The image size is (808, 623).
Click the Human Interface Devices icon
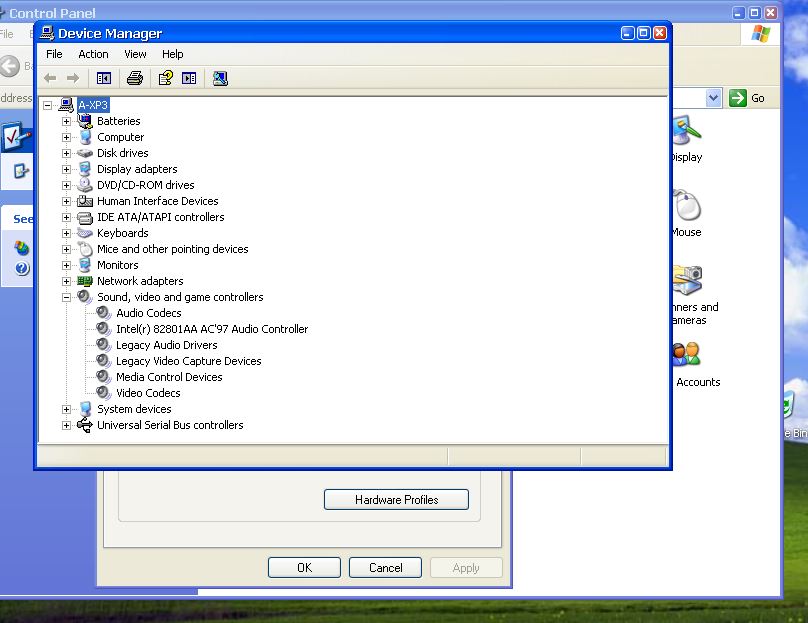(x=85, y=201)
